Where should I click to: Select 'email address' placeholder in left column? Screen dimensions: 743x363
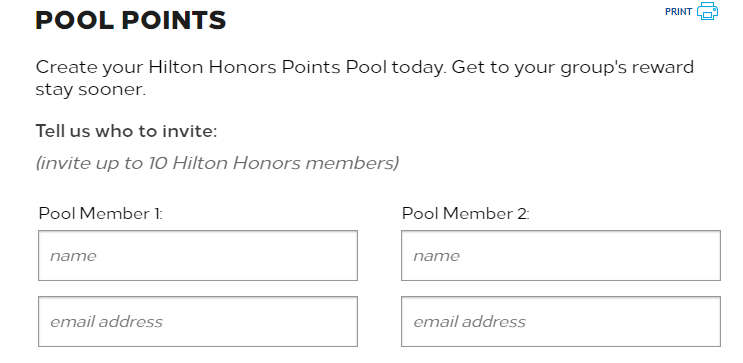[x=106, y=322]
